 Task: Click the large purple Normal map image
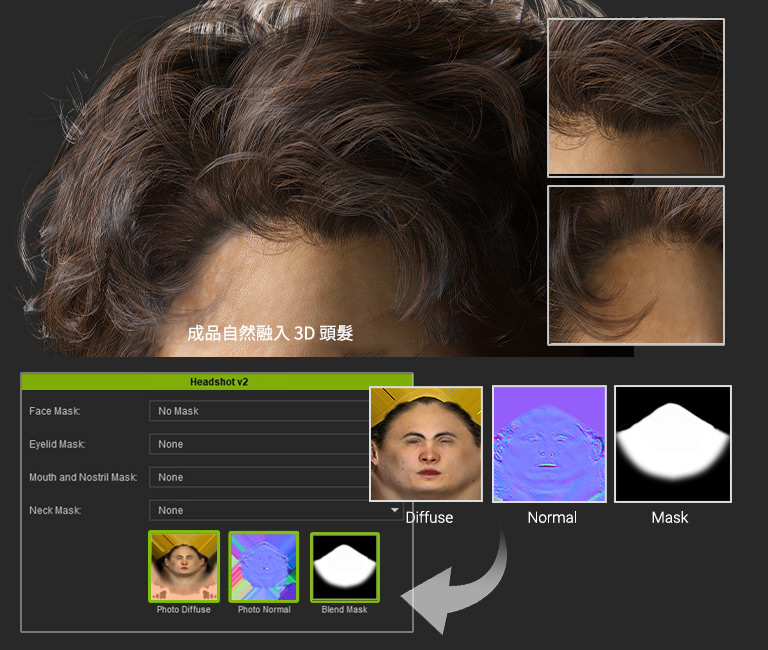[x=549, y=443]
